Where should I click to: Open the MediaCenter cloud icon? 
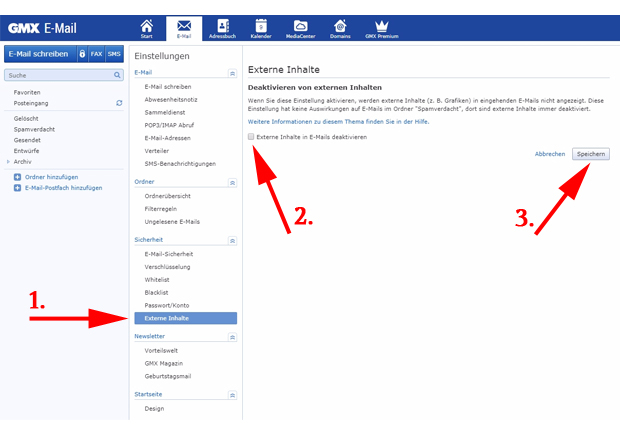301,27
